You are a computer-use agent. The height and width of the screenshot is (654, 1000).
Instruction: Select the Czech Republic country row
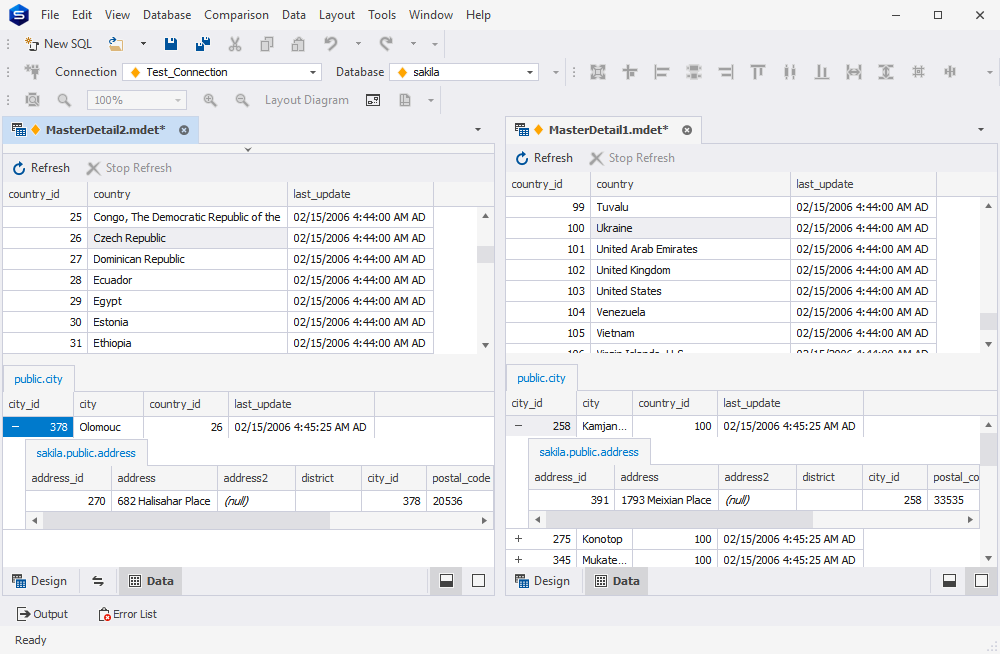218,238
